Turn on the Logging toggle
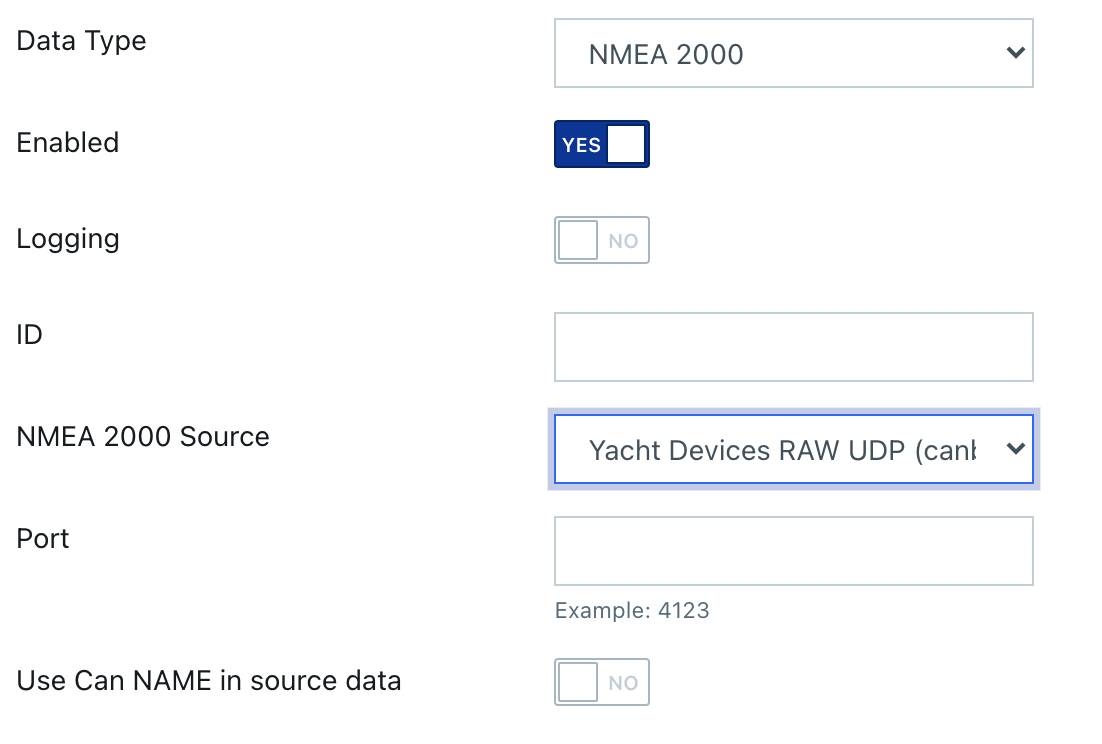The image size is (1102, 744). [602, 240]
